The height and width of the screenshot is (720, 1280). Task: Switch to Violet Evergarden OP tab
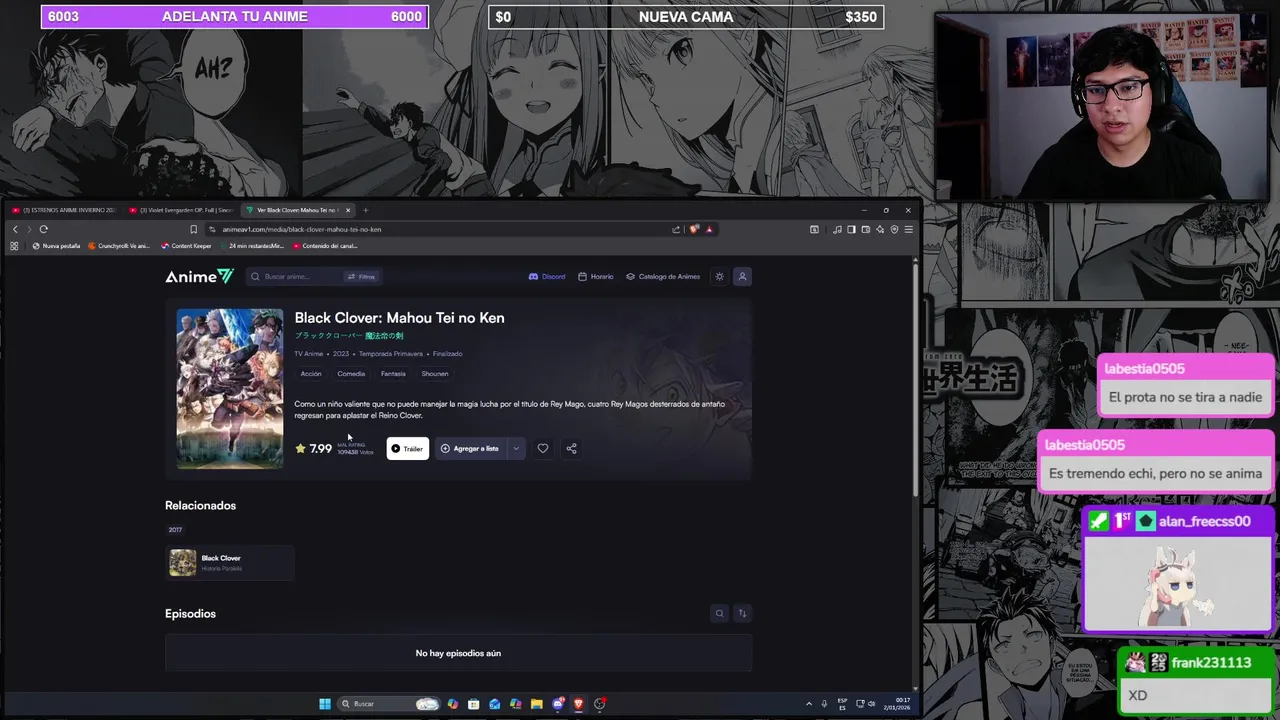coord(180,211)
